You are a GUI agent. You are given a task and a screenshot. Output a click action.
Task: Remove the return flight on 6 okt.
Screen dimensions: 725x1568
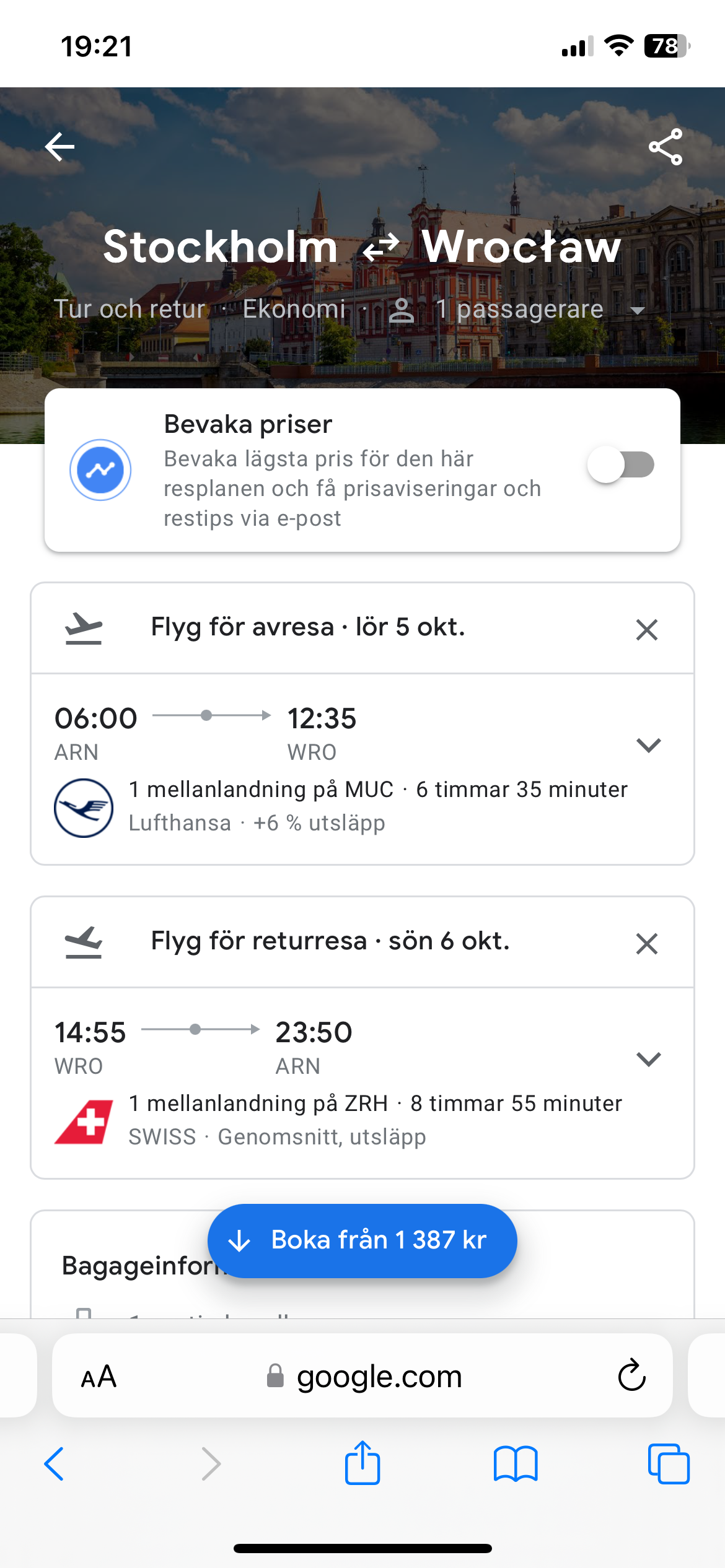click(646, 944)
